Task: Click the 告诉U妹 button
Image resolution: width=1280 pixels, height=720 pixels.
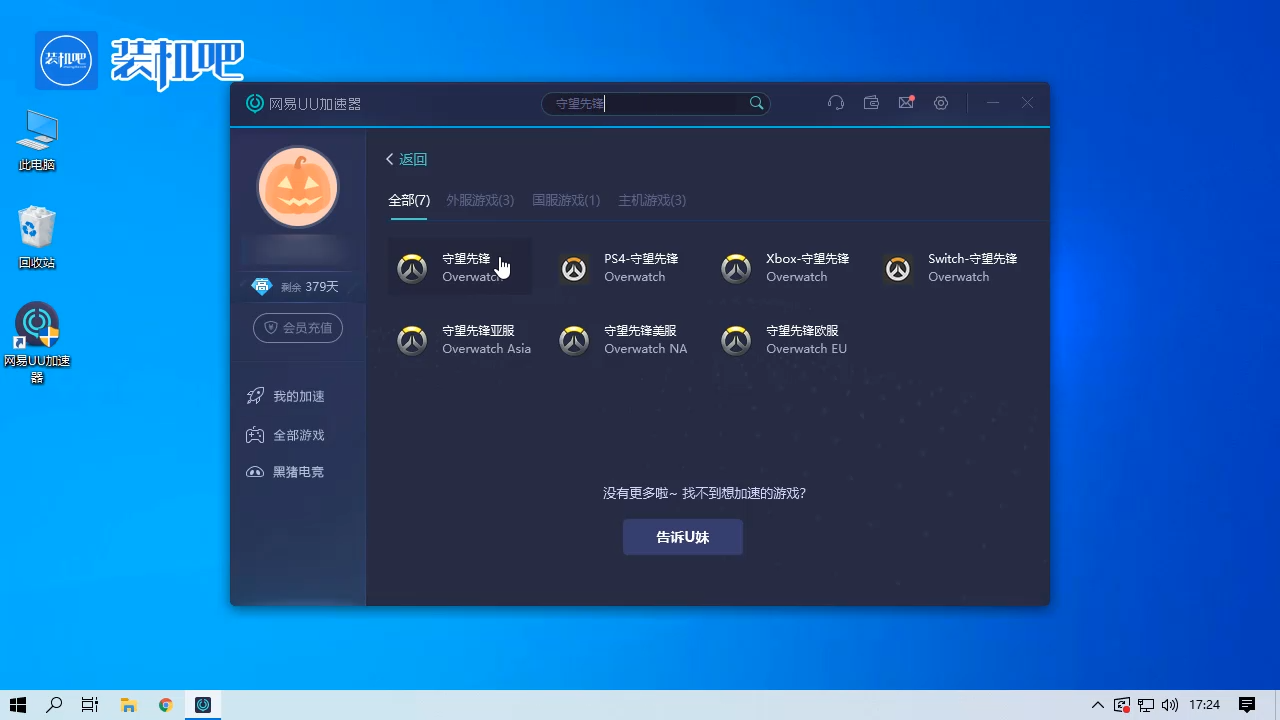Action: [682, 537]
